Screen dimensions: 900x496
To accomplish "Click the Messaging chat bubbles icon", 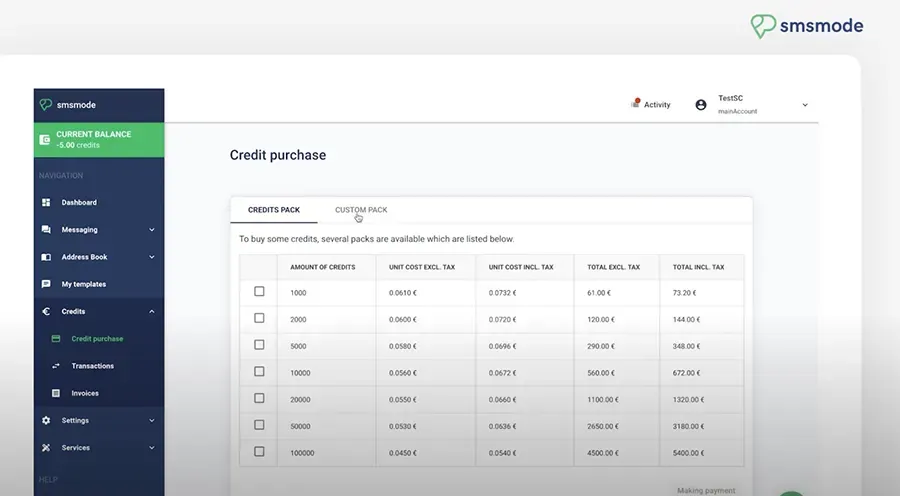I will click(46, 230).
